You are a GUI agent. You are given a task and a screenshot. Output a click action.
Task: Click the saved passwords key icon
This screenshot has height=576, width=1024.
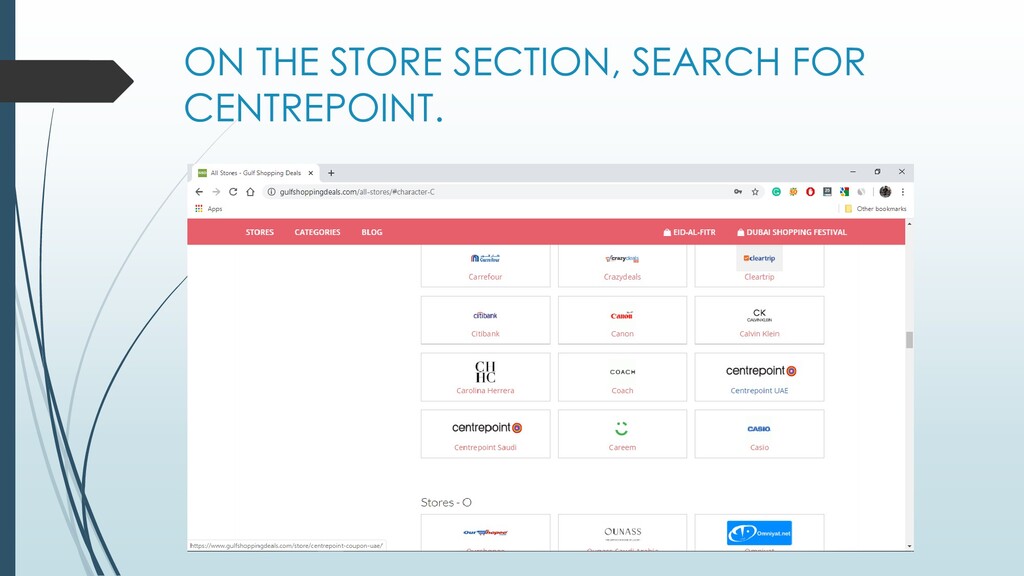pos(738,192)
